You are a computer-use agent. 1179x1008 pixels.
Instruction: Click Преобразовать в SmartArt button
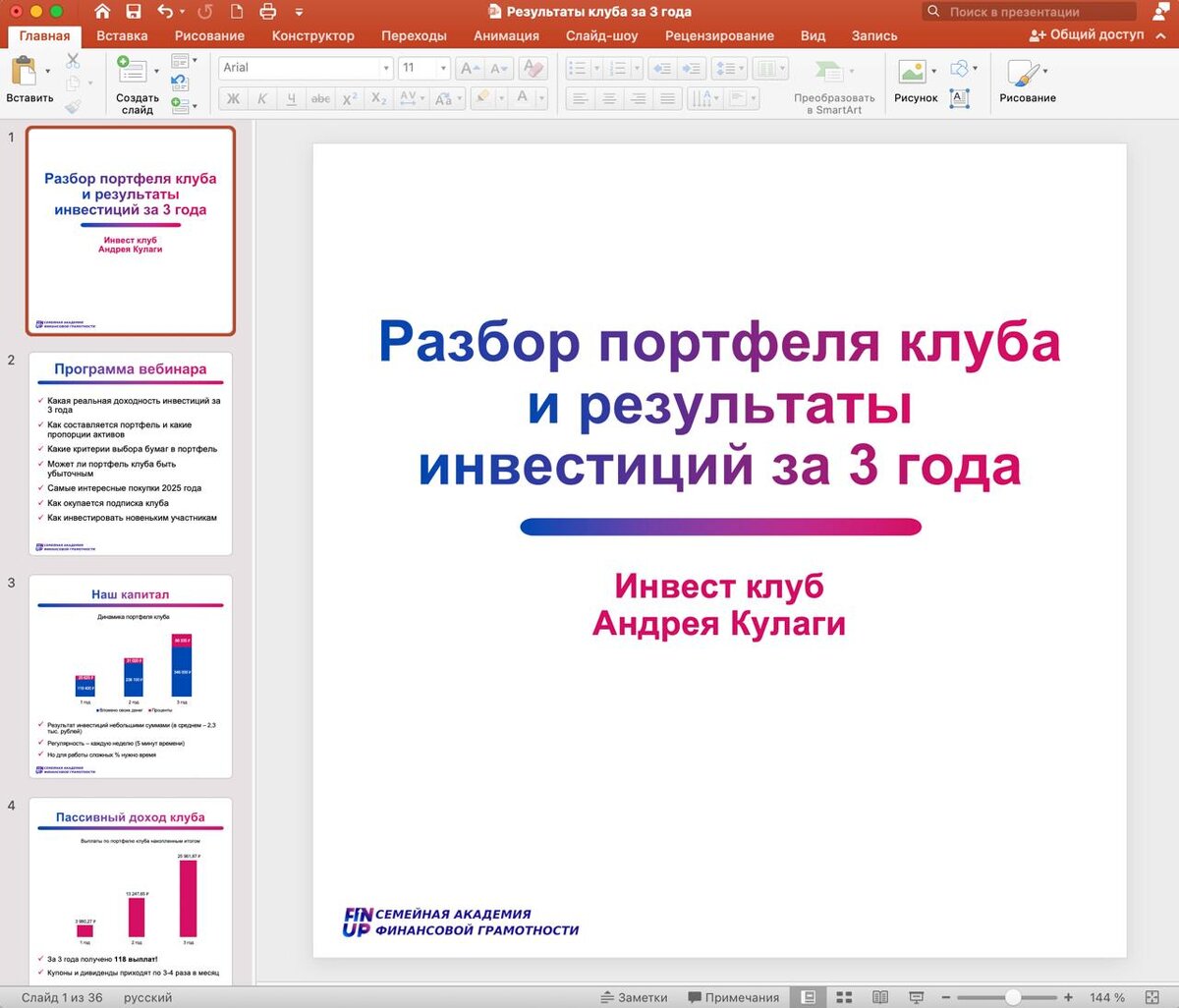[833, 86]
